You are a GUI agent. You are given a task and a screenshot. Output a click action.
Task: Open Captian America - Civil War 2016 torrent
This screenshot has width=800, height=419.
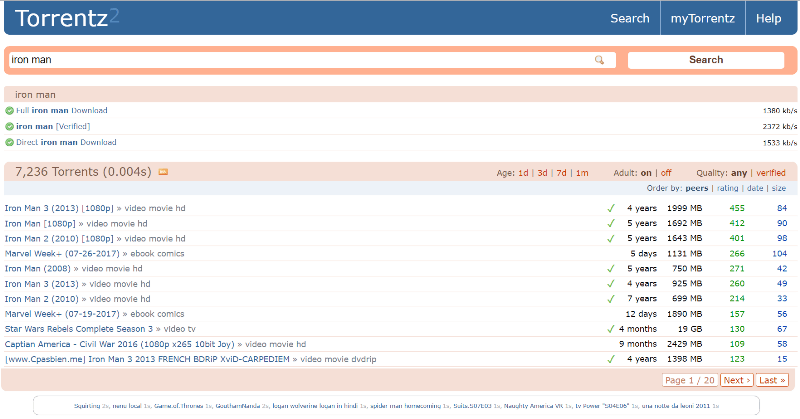point(119,344)
